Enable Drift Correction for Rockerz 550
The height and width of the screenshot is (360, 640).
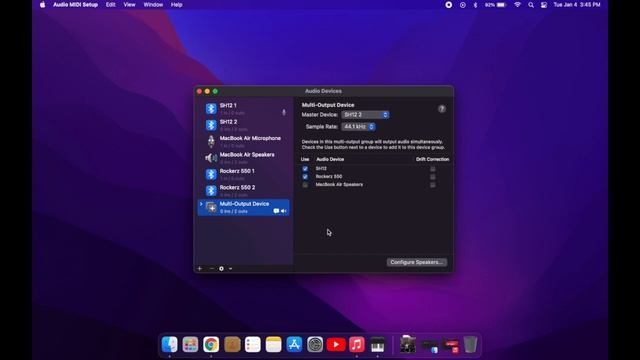[x=433, y=177]
